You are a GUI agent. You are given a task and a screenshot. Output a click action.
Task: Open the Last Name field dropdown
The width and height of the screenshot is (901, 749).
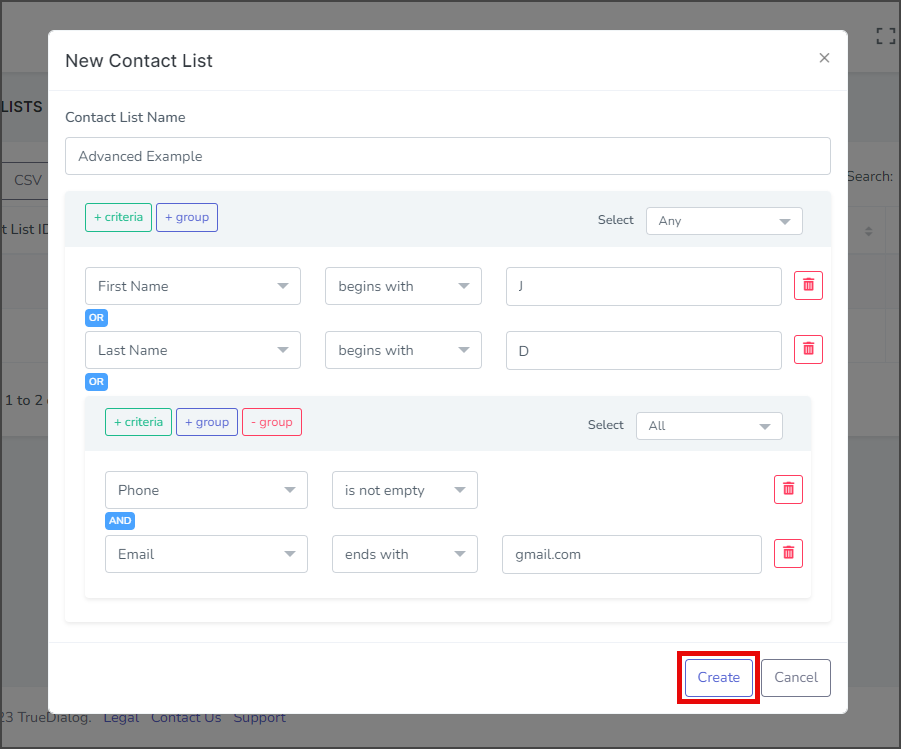[192, 349]
